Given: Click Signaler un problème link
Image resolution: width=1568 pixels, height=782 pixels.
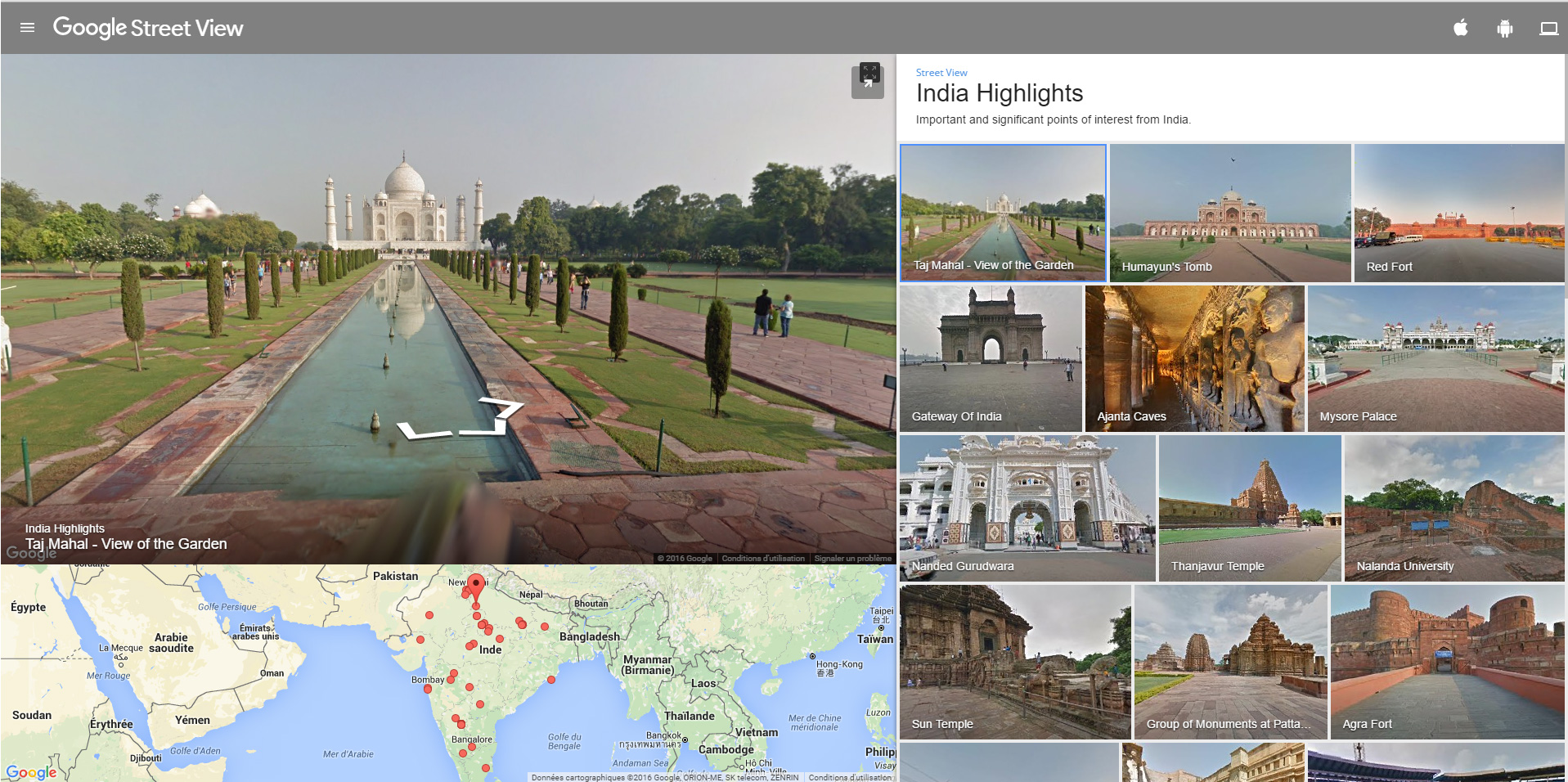Looking at the screenshot, I should tap(852, 559).
